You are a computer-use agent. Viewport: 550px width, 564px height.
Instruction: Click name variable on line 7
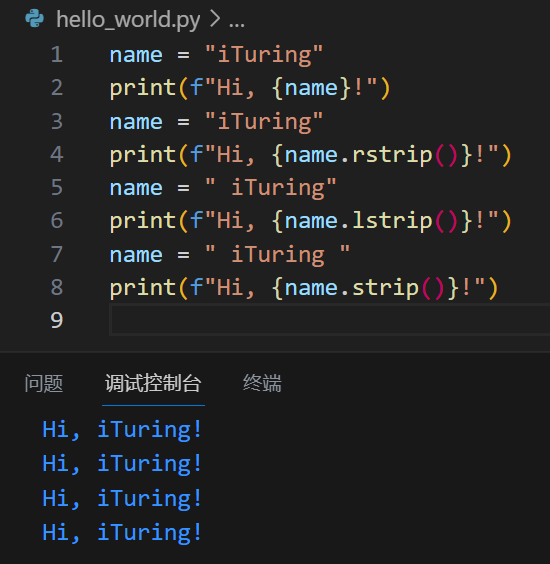click(136, 255)
